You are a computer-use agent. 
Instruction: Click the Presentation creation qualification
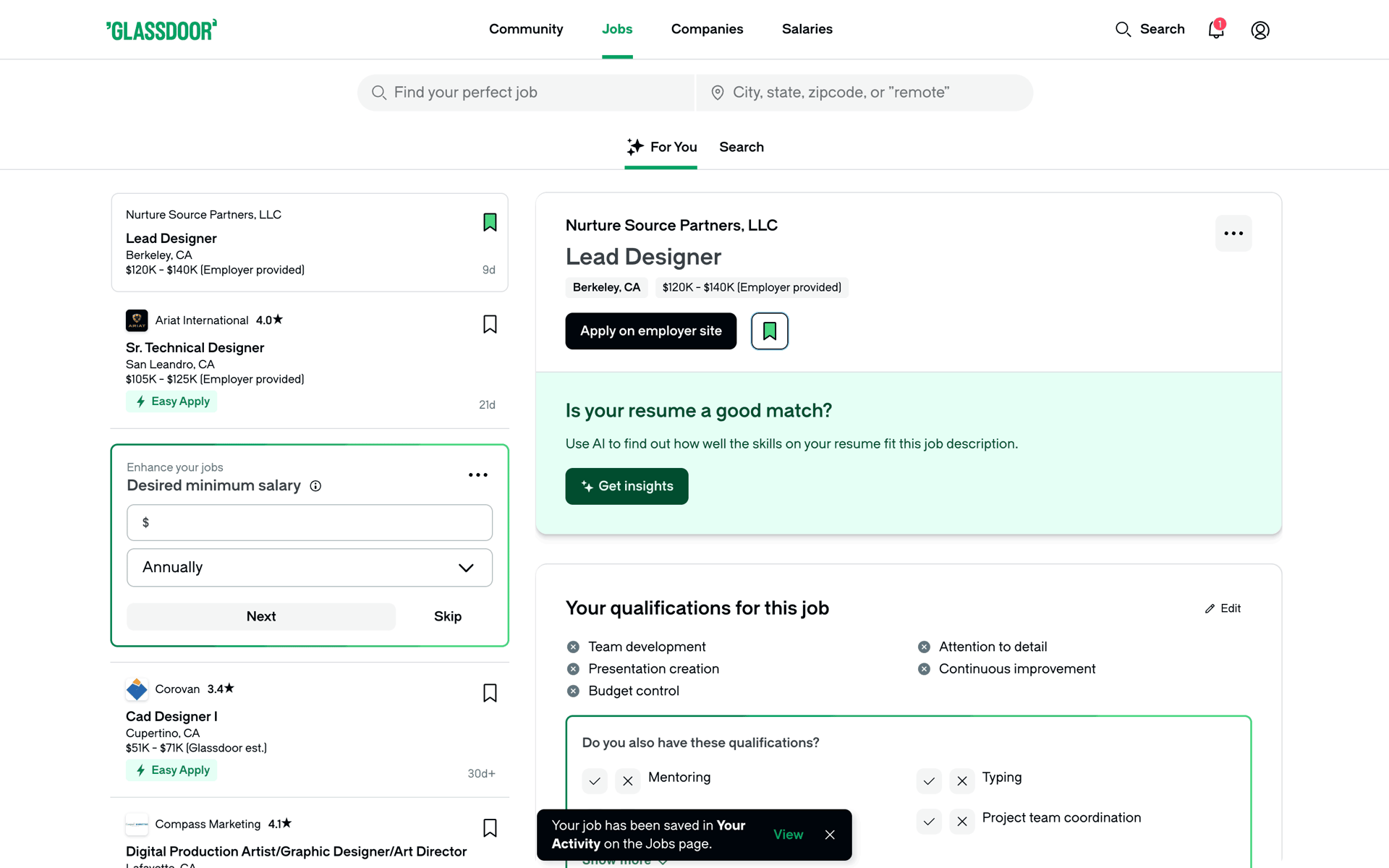coord(653,669)
